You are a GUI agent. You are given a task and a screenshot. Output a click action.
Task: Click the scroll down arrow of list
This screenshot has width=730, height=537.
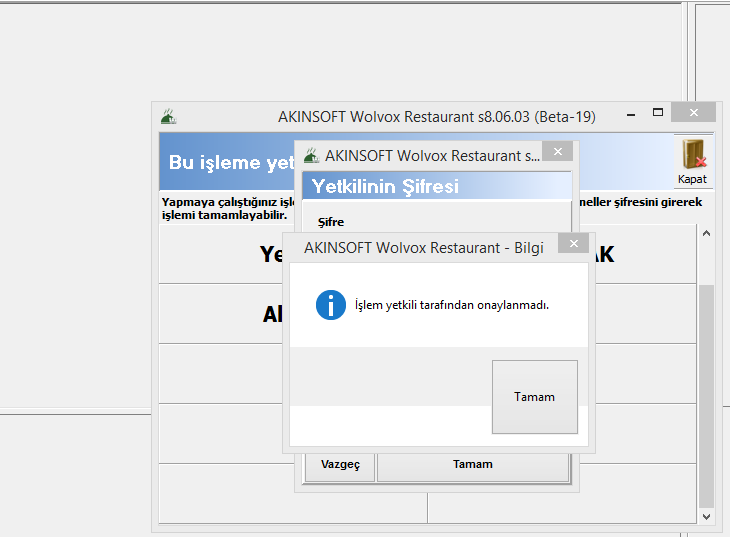pyautogui.click(x=706, y=517)
